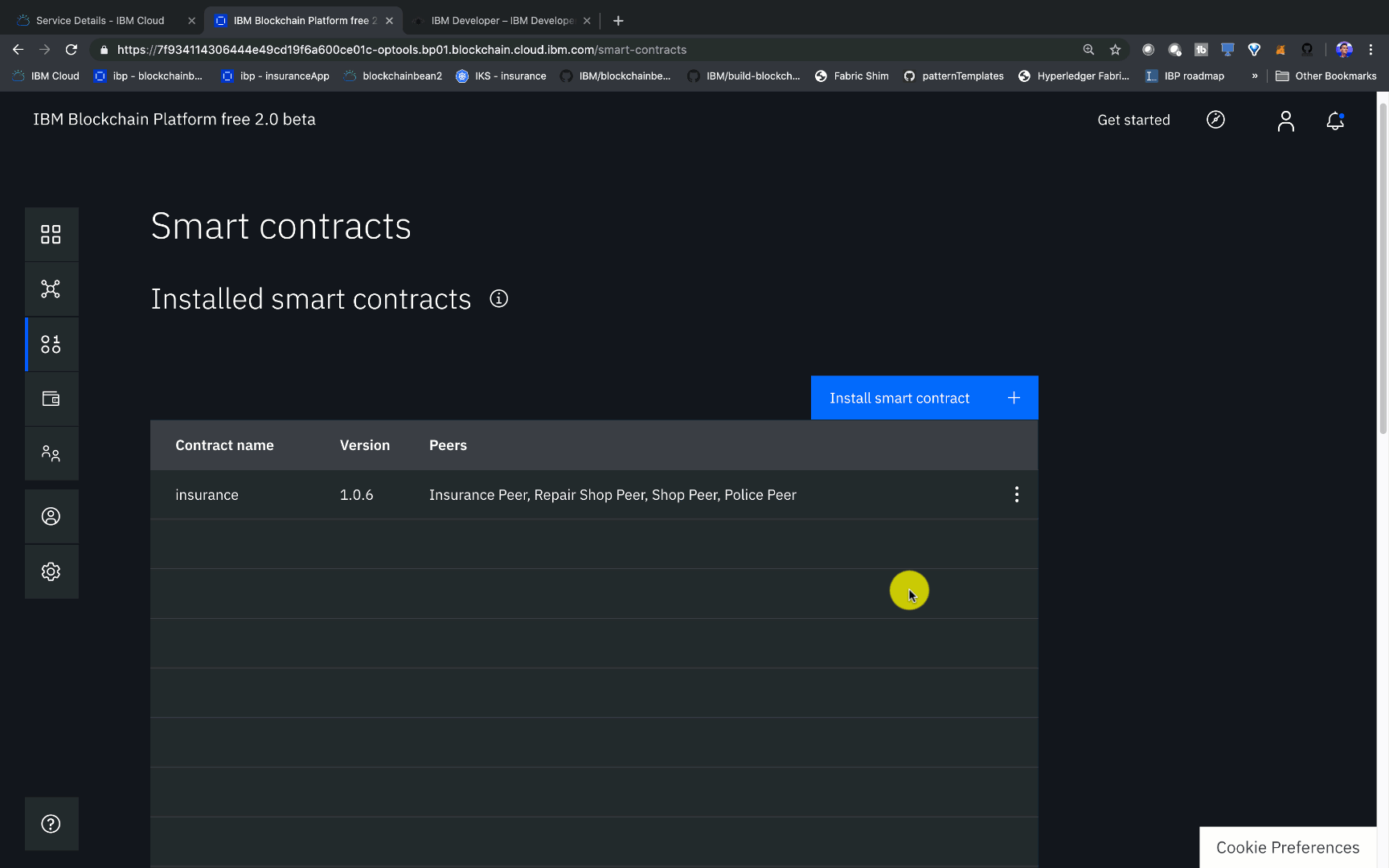The image size is (1389, 868).
Task: Open the blockchainbean2 bookmark
Action: (x=393, y=76)
